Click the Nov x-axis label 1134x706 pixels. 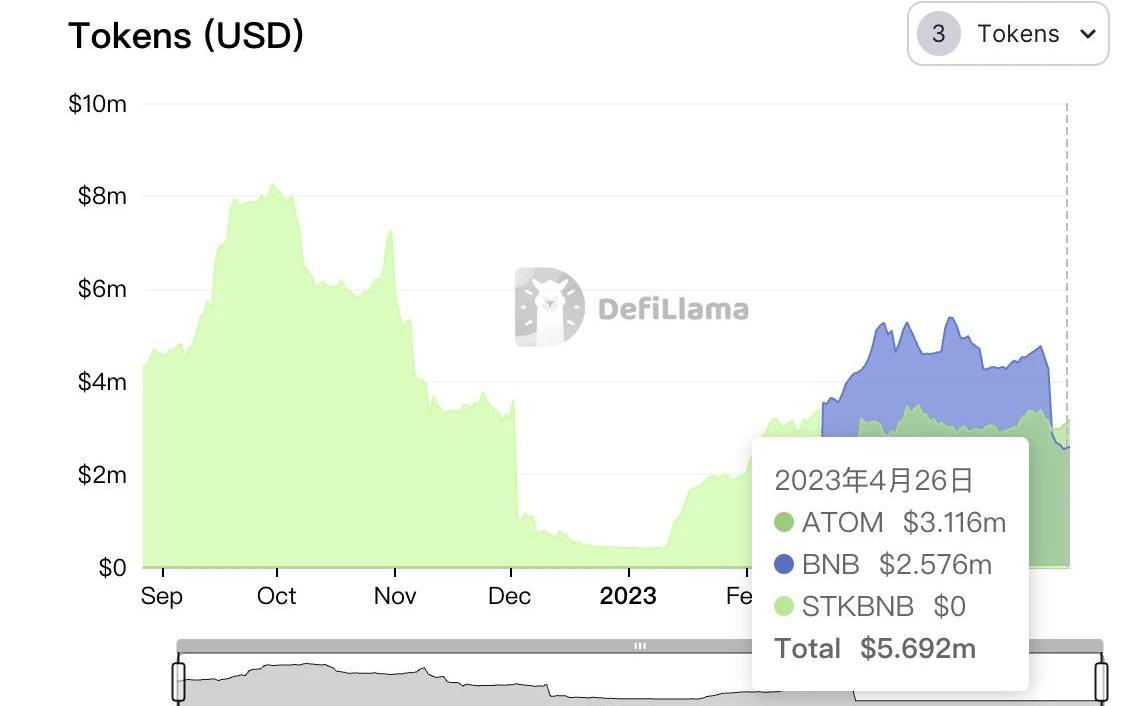394,596
